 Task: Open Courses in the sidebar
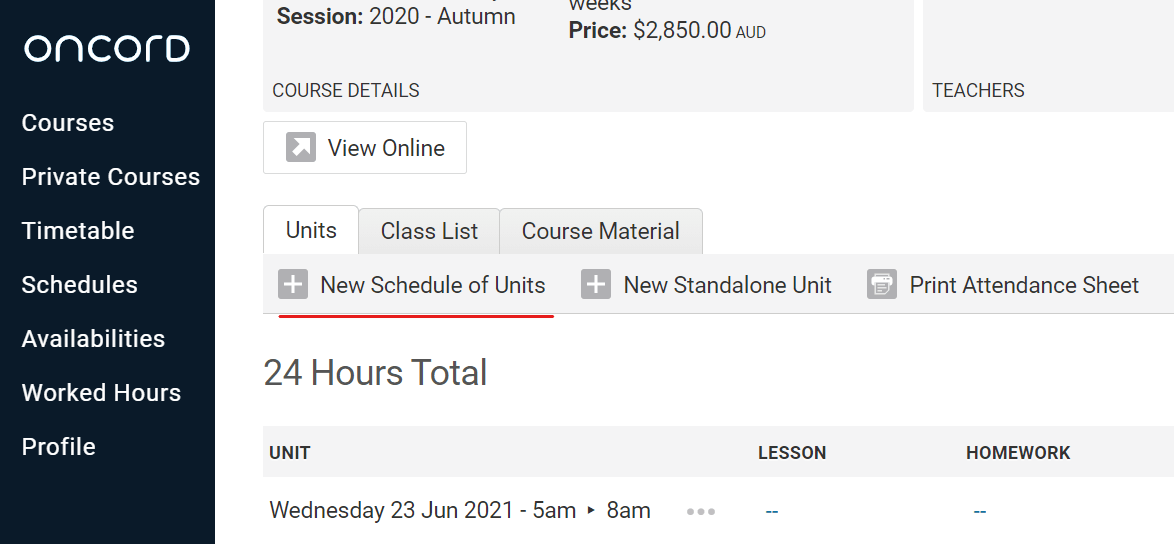pyautogui.click(x=68, y=123)
